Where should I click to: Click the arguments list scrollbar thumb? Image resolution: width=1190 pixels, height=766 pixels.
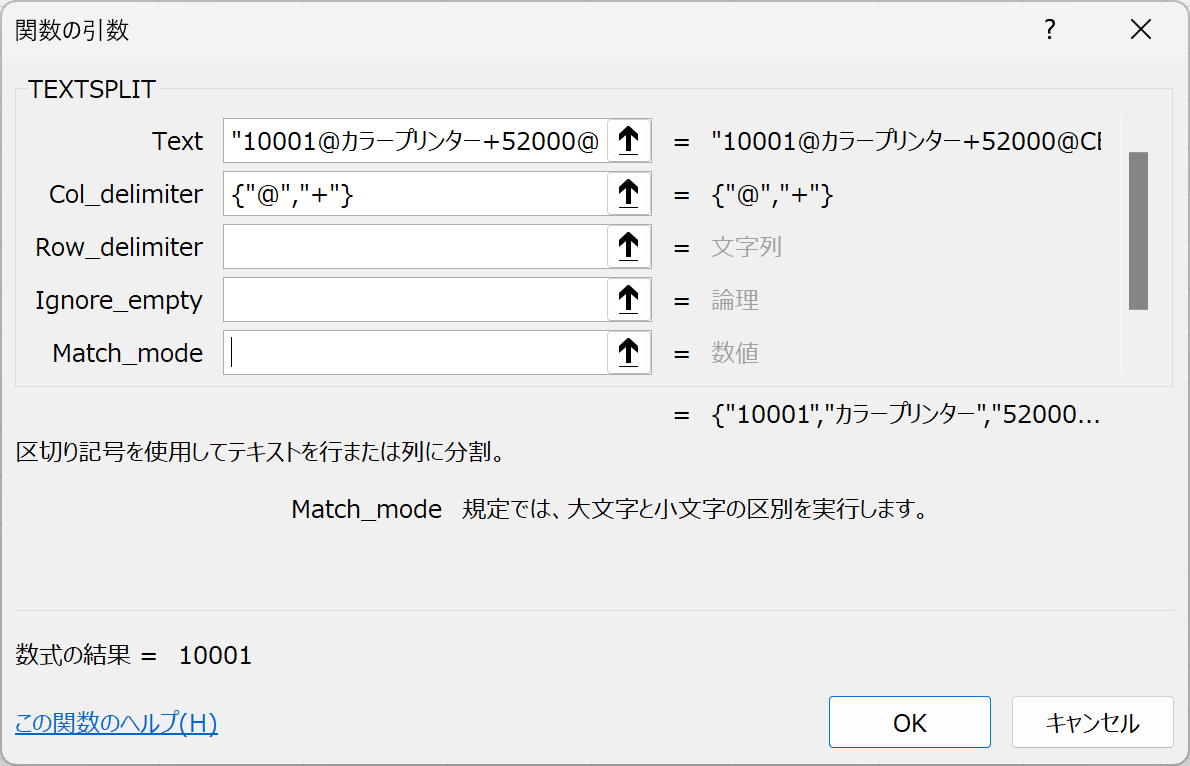1138,231
